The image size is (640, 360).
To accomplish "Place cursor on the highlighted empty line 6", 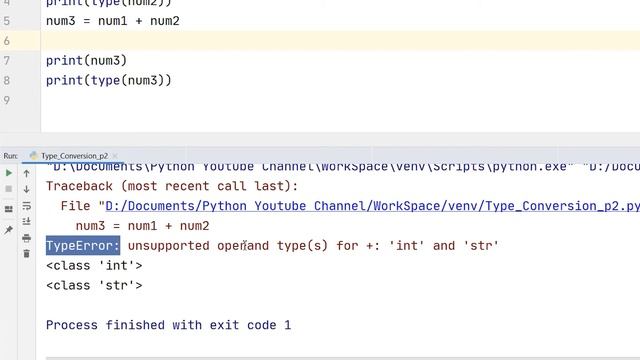I will tap(340, 41).
